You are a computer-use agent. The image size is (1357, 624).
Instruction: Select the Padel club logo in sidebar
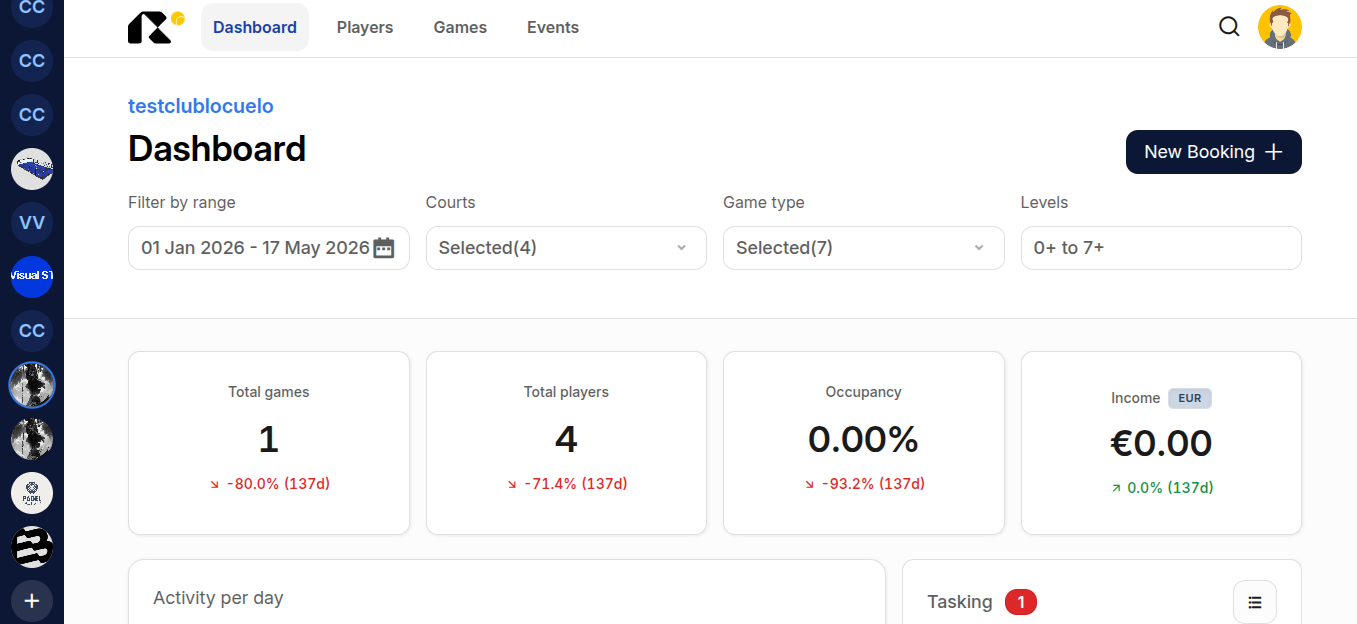click(x=32, y=493)
